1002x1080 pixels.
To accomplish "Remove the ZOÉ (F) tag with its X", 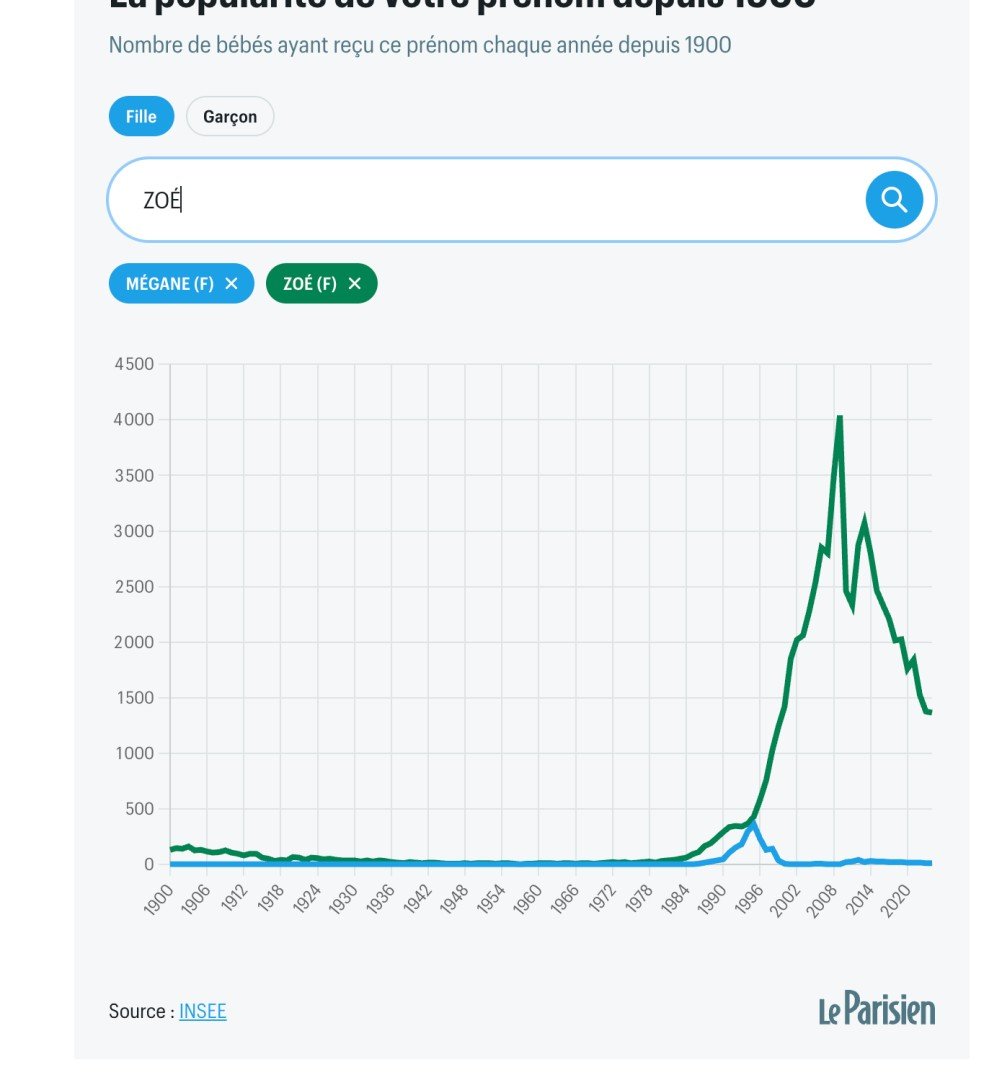I will [355, 283].
